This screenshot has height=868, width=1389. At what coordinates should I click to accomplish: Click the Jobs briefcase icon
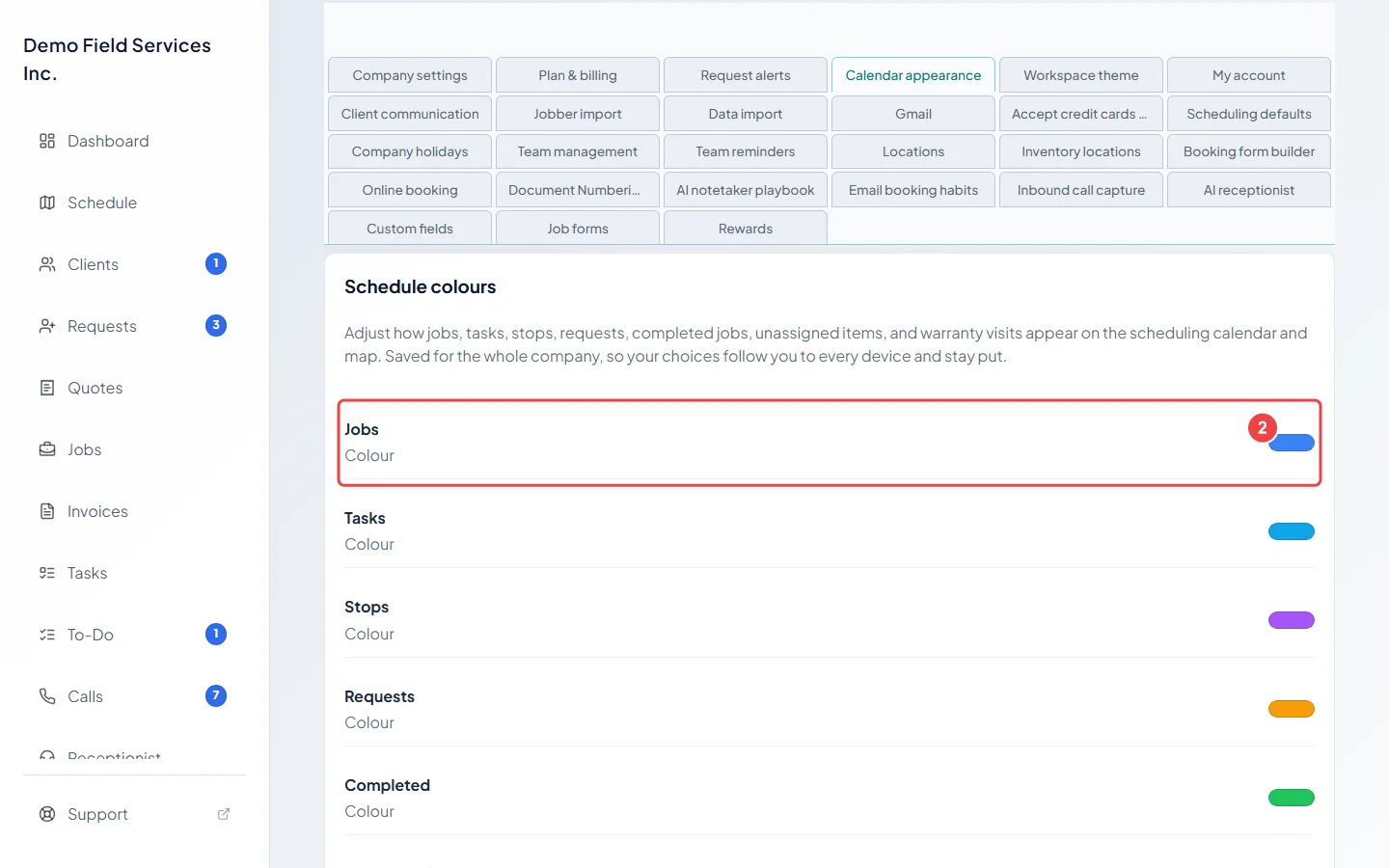coord(47,449)
